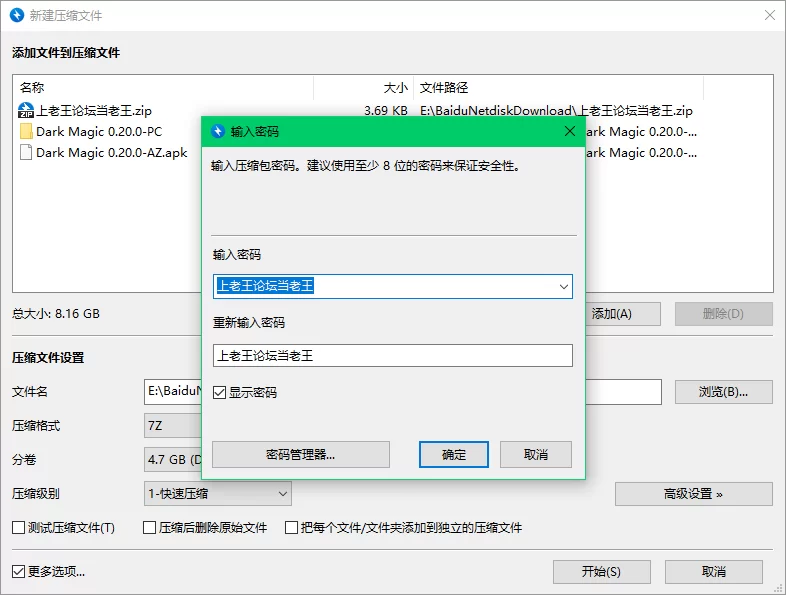Sort the list by the 大小 column header

pos(364,88)
